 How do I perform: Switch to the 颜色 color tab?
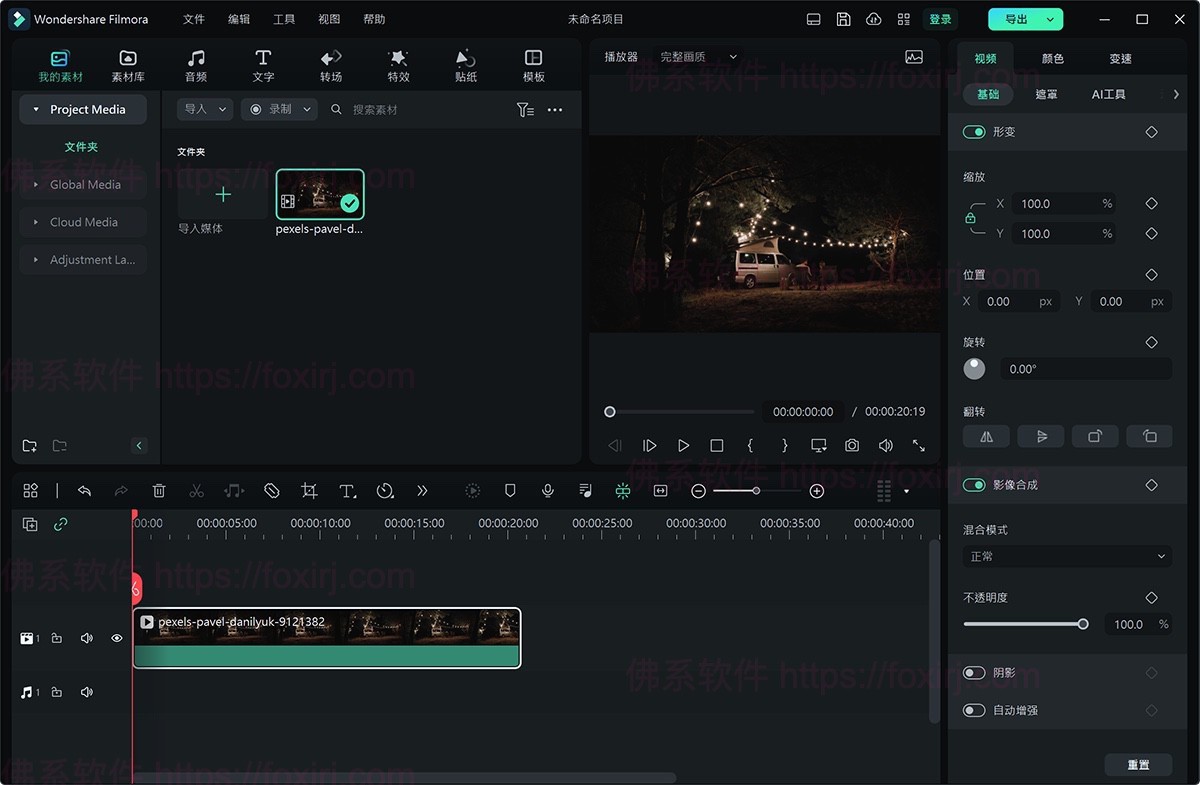coord(1053,59)
